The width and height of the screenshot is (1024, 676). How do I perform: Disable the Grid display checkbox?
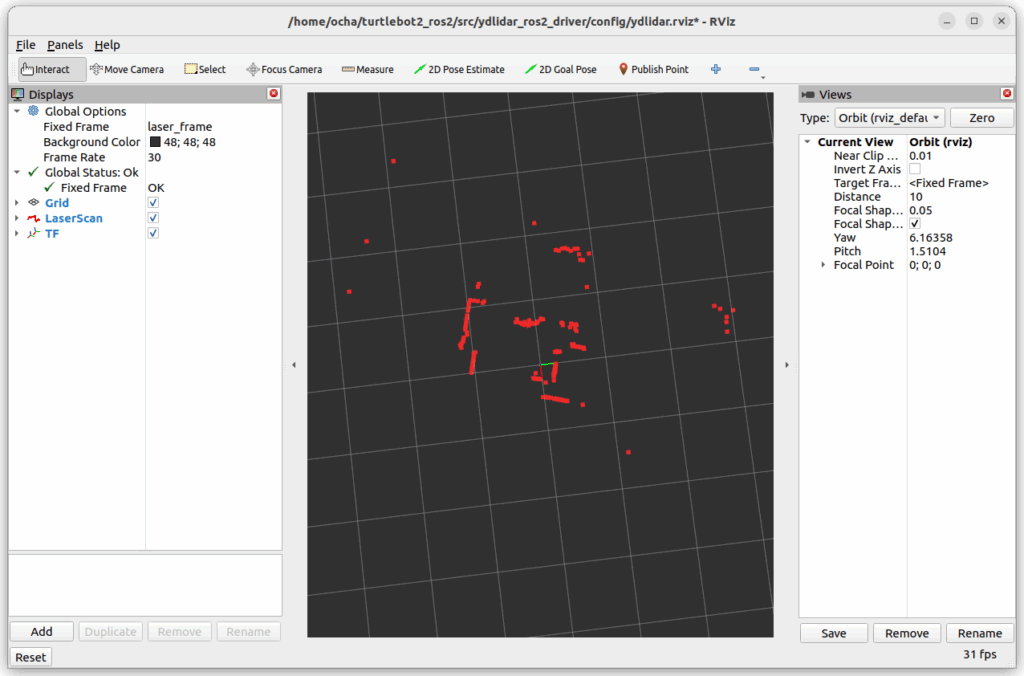pos(153,203)
